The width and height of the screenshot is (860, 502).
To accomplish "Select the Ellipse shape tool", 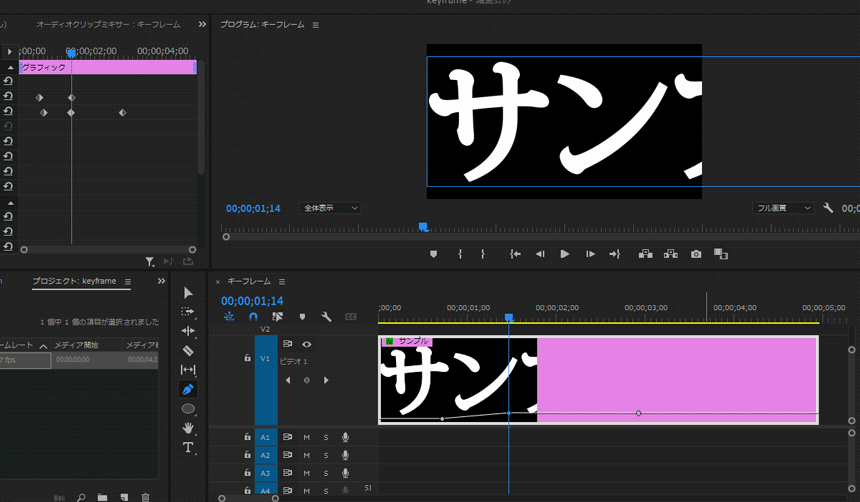I will [x=188, y=409].
